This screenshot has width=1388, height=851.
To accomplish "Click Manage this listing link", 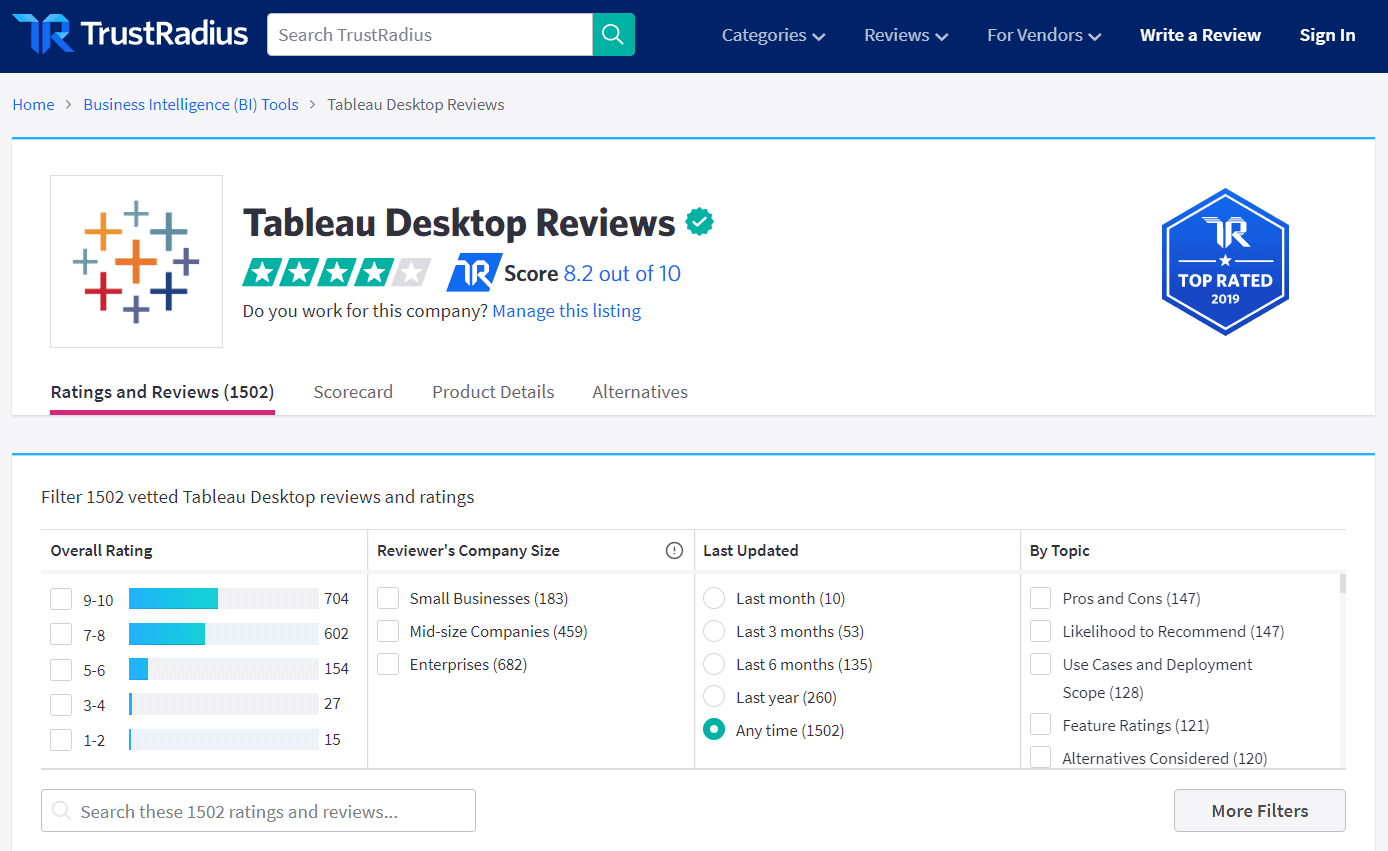I will click(x=566, y=311).
